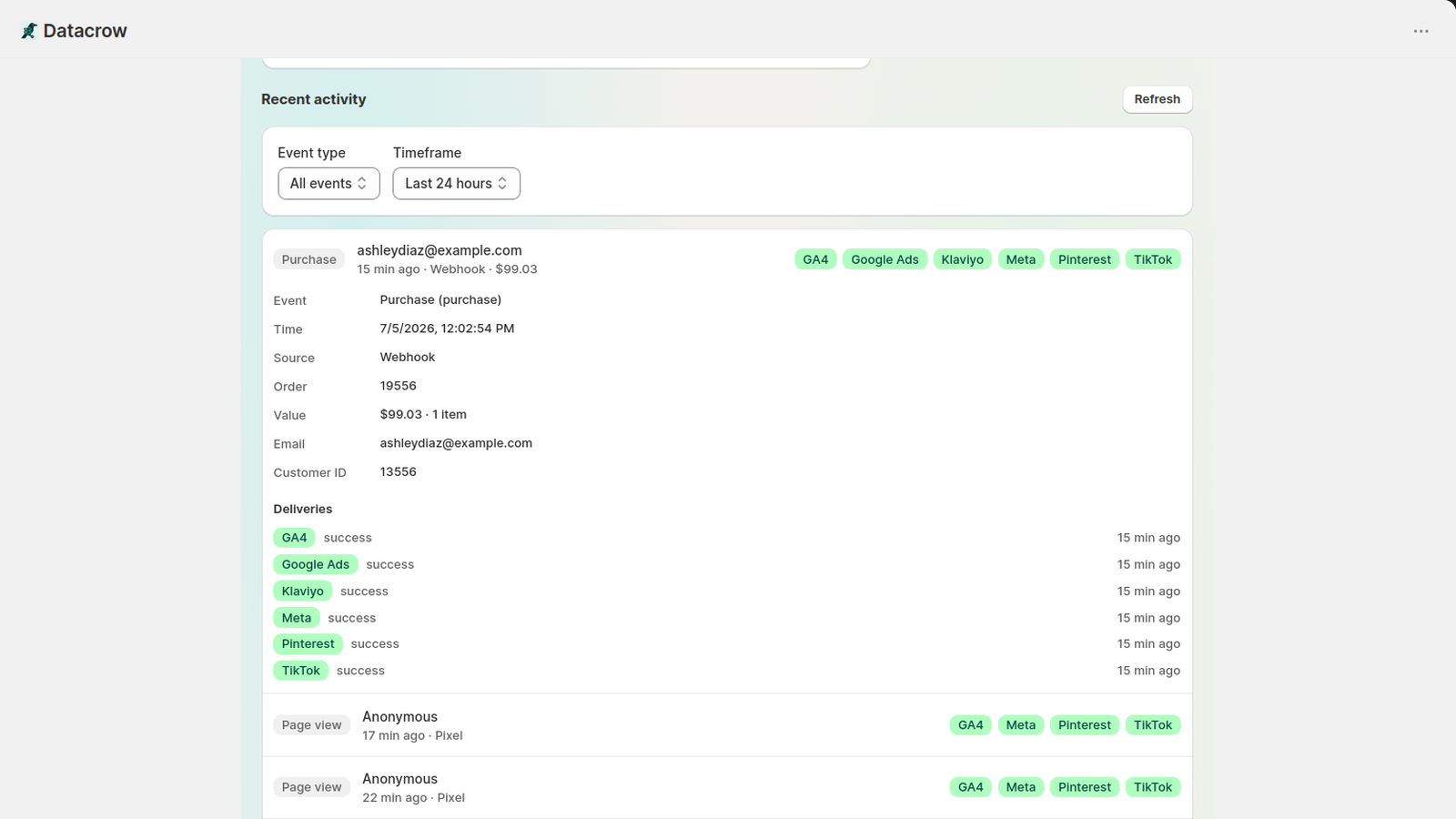Click the "22 min ago · Pixel" subtitle
The height and width of the screenshot is (819, 1456).
[x=413, y=797]
